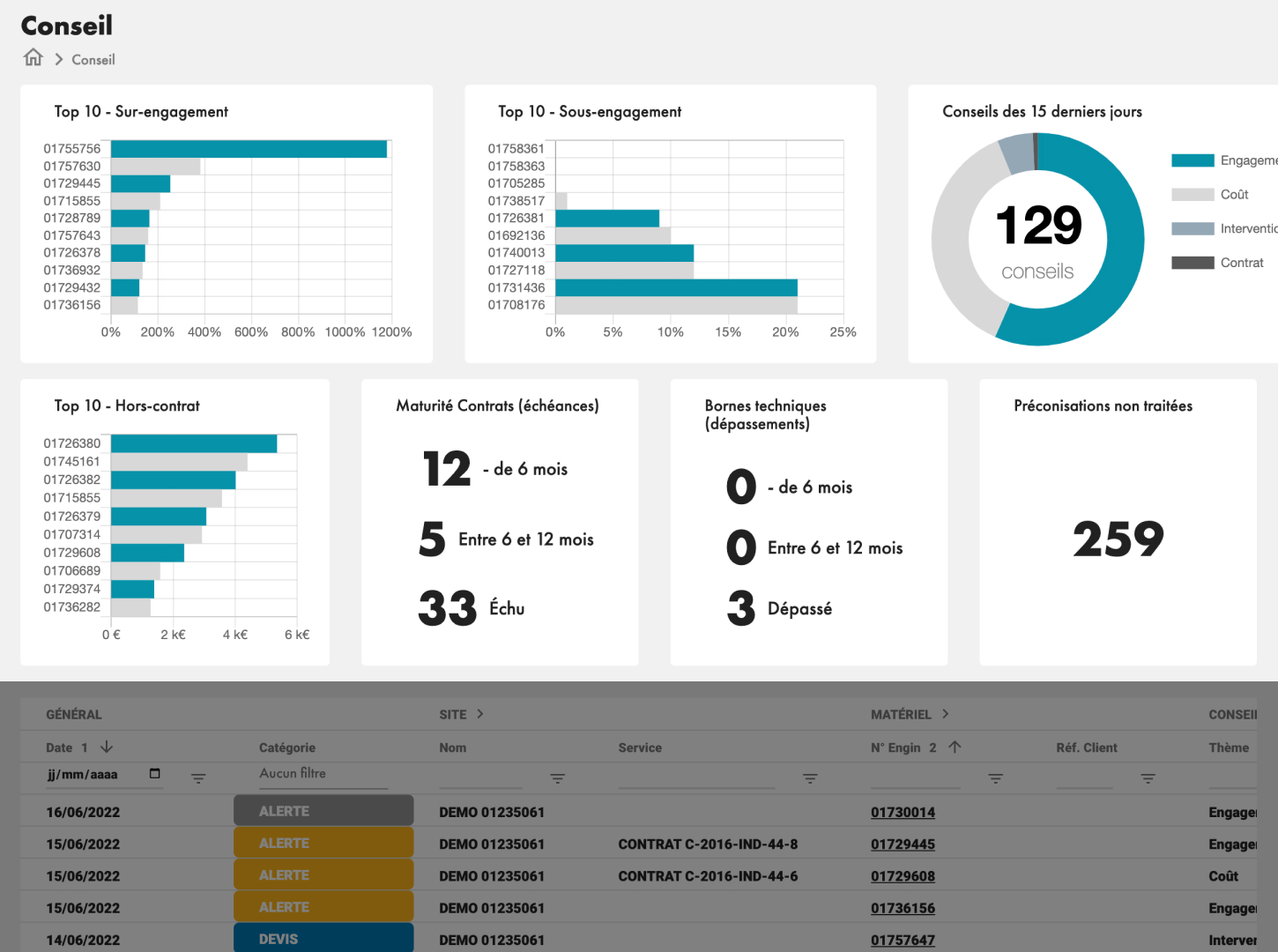Toggle the Coût legend swatch
1278x952 pixels.
click(x=1193, y=195)
